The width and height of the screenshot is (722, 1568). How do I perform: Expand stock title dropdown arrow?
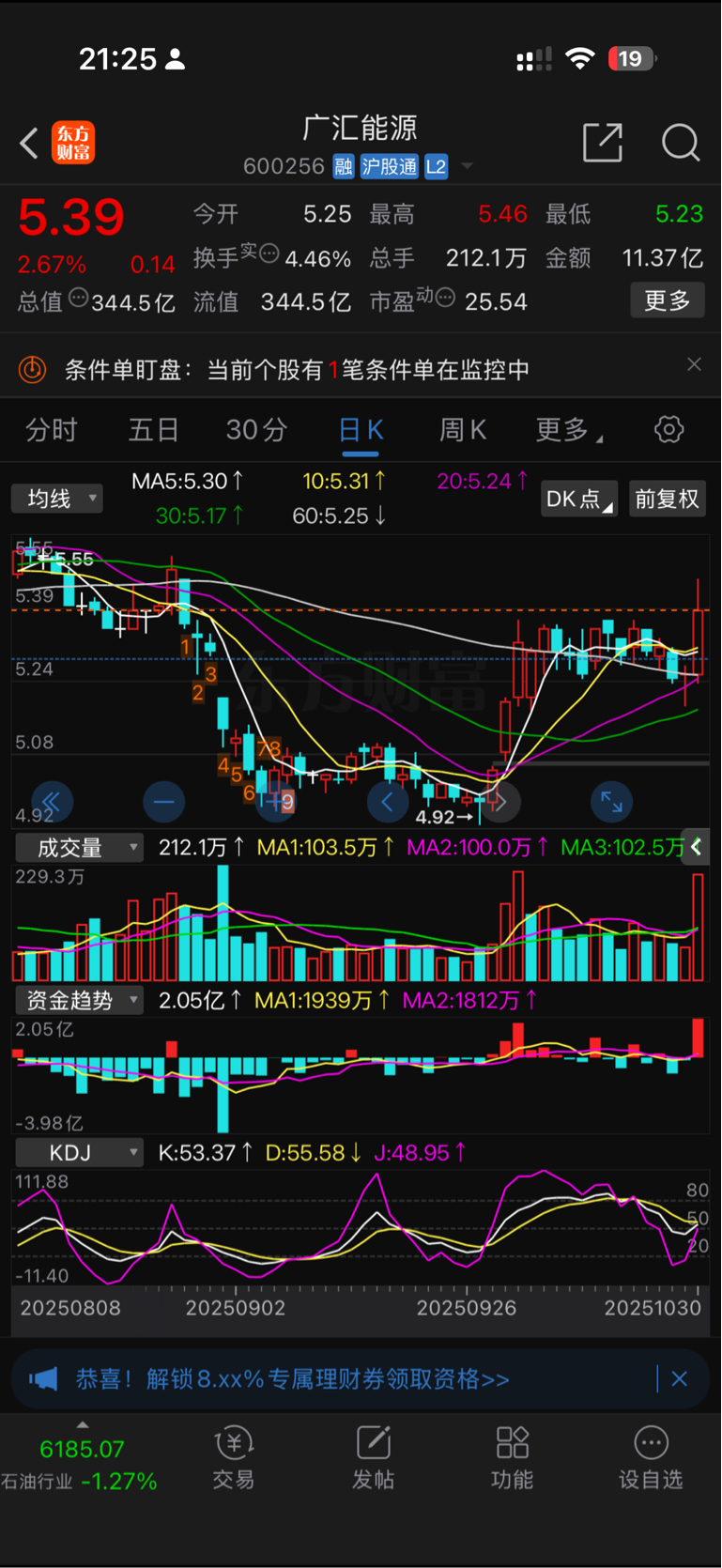(x=467, y=167)
